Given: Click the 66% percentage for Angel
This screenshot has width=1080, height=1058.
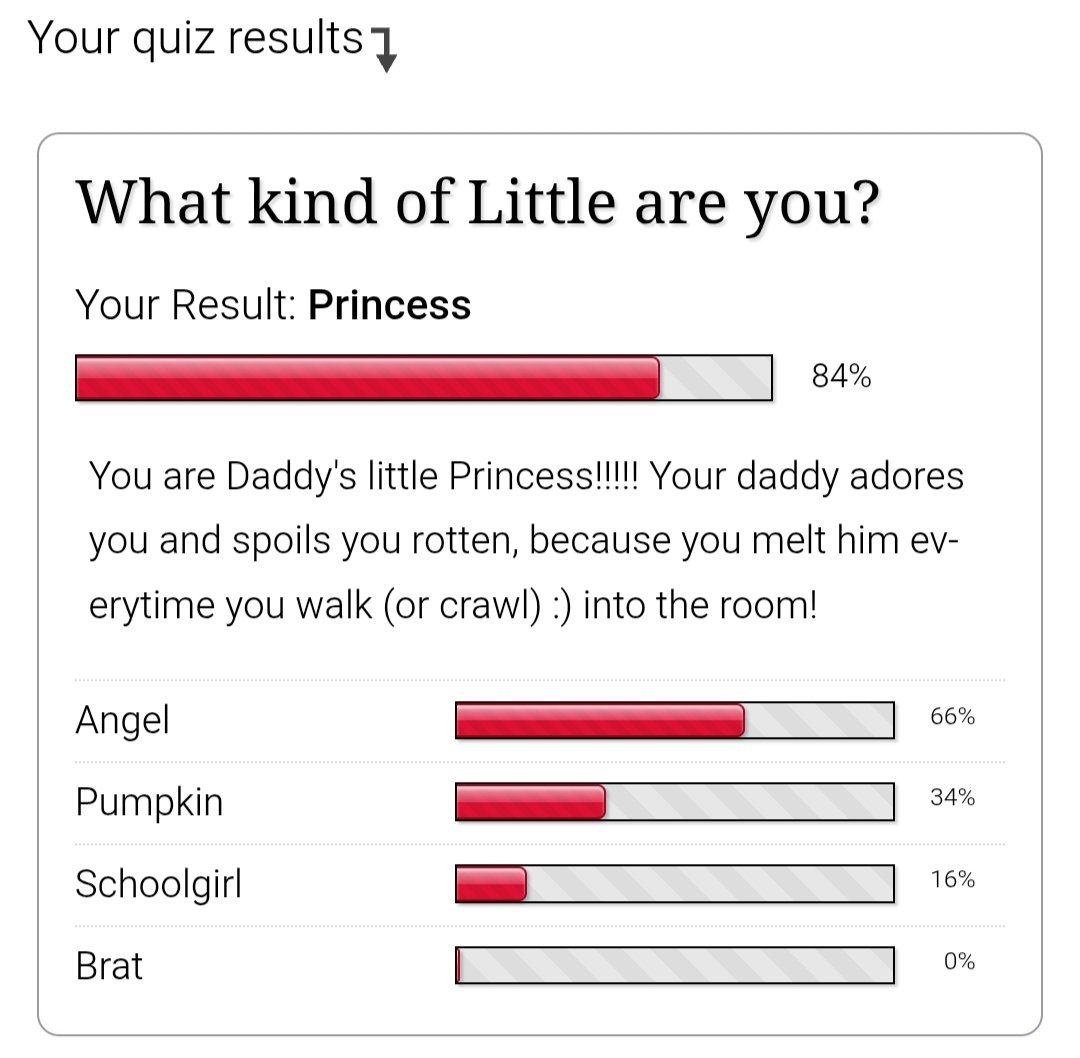Looking at the screenshot, I should click(953, 716).
